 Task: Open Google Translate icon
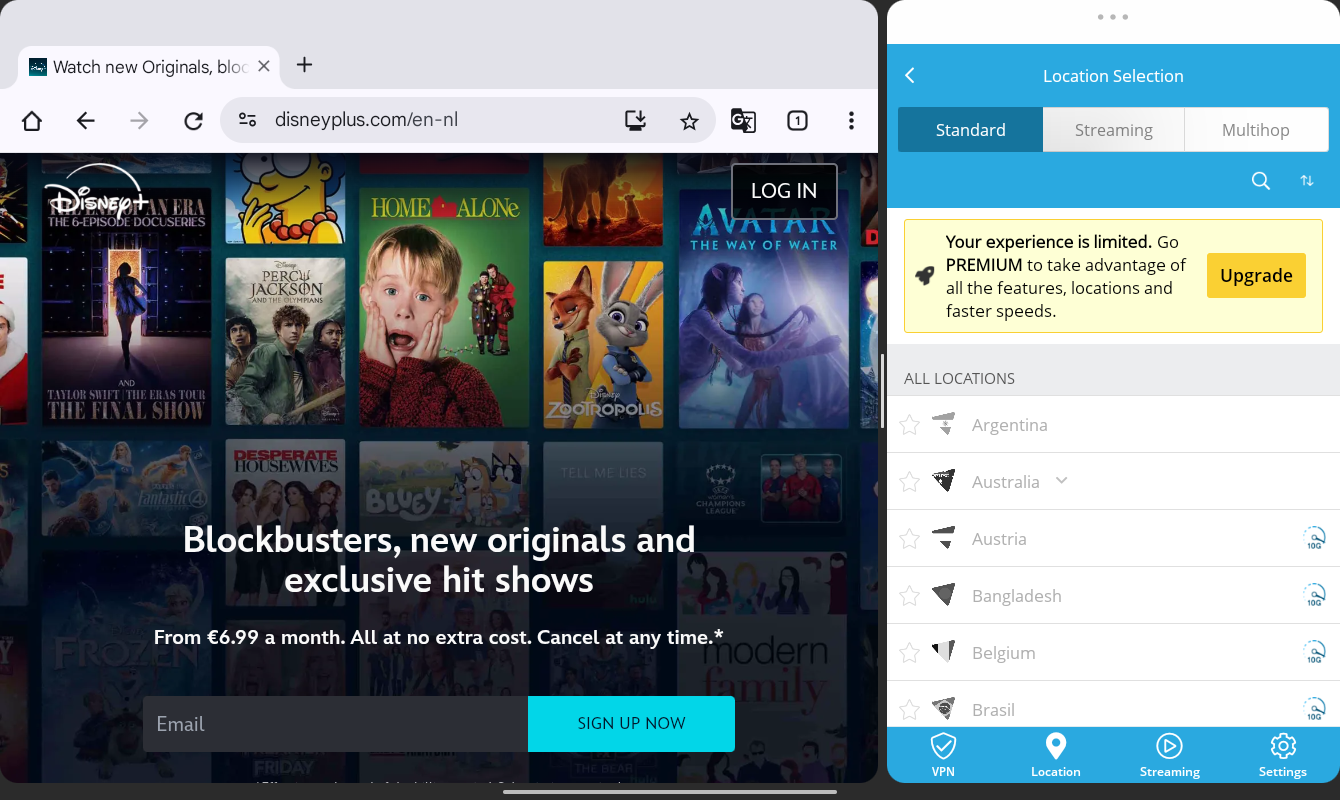743,121
